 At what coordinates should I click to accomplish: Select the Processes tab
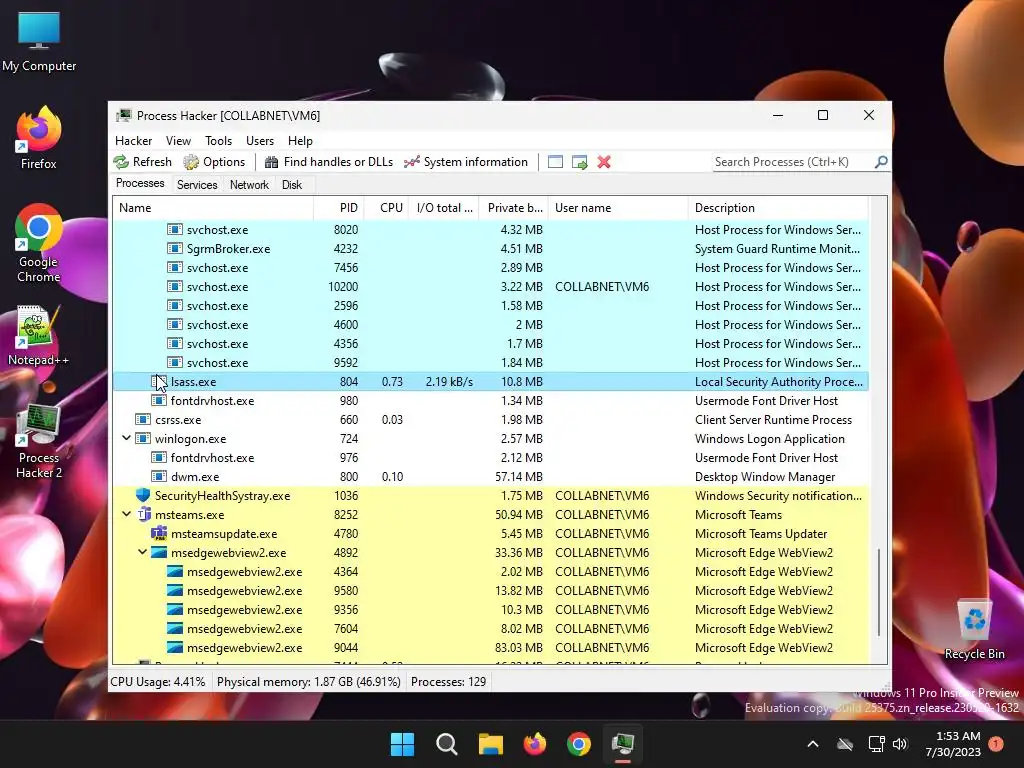pos(140,184)
